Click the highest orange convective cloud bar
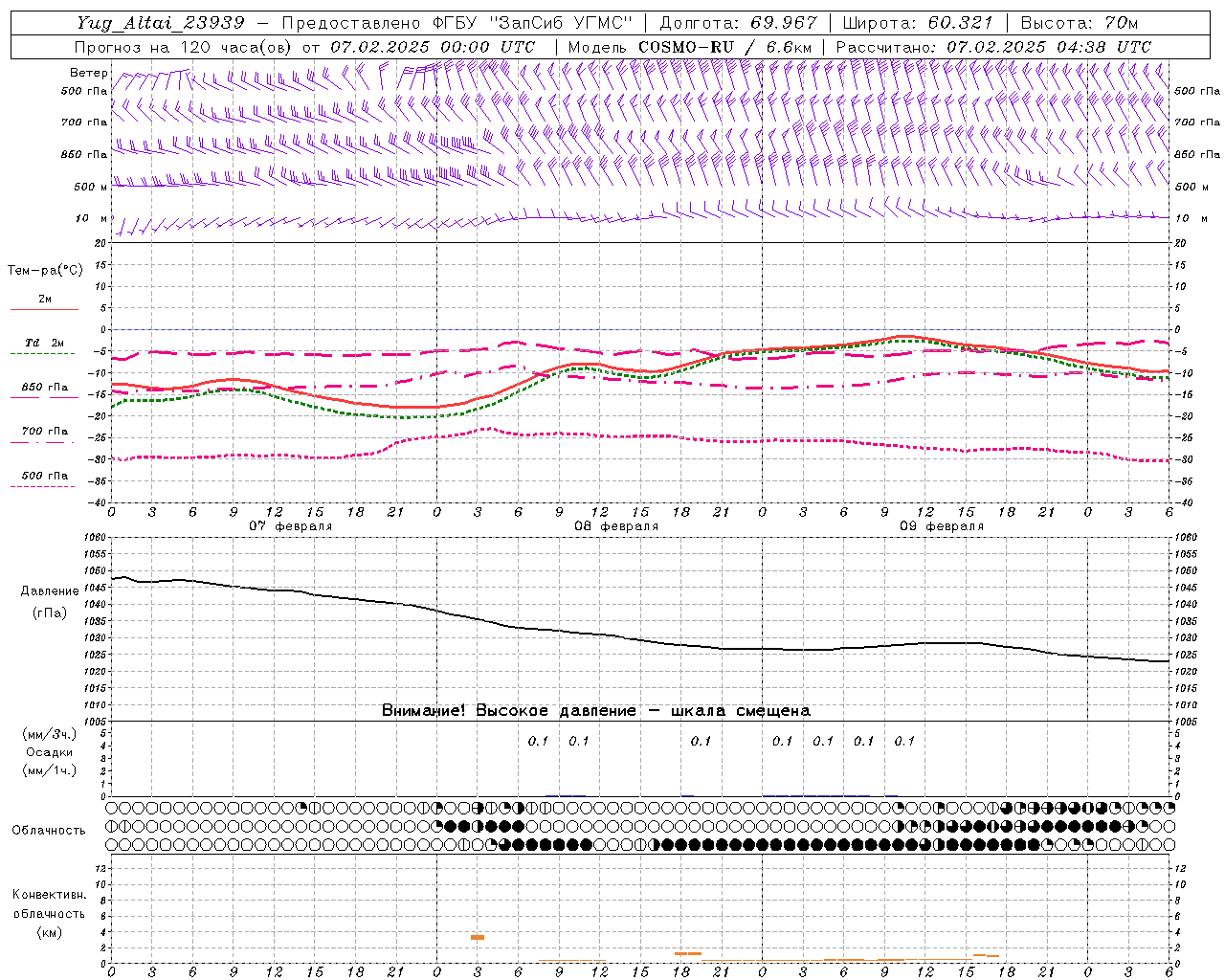Viewport: 1225px width, 980px height. [478, 937]
